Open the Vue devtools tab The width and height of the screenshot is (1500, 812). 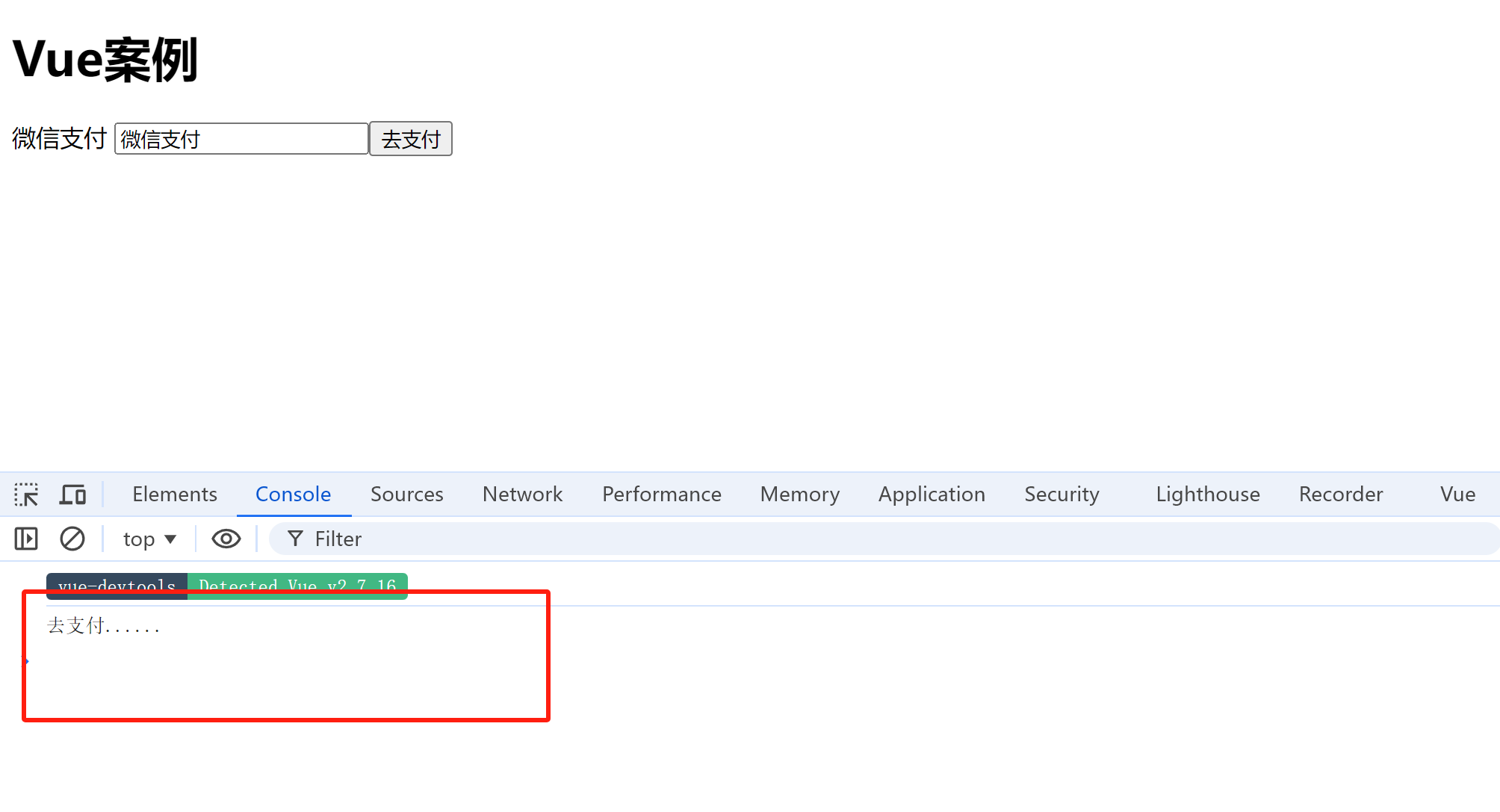point(1457,495)
